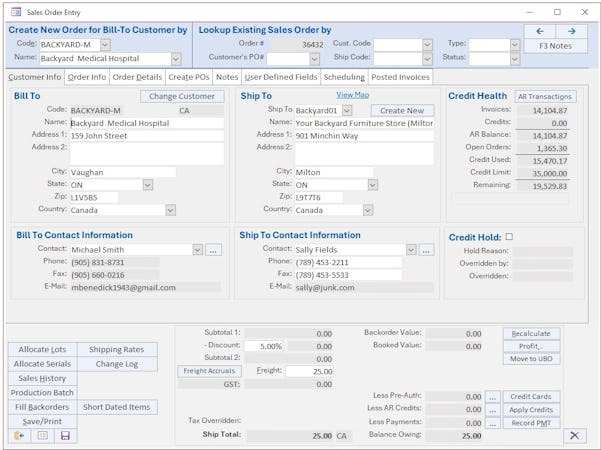Screen dimensions: 601x450
Task: Click the Fill Backorders button
Action: coord(42,407)
